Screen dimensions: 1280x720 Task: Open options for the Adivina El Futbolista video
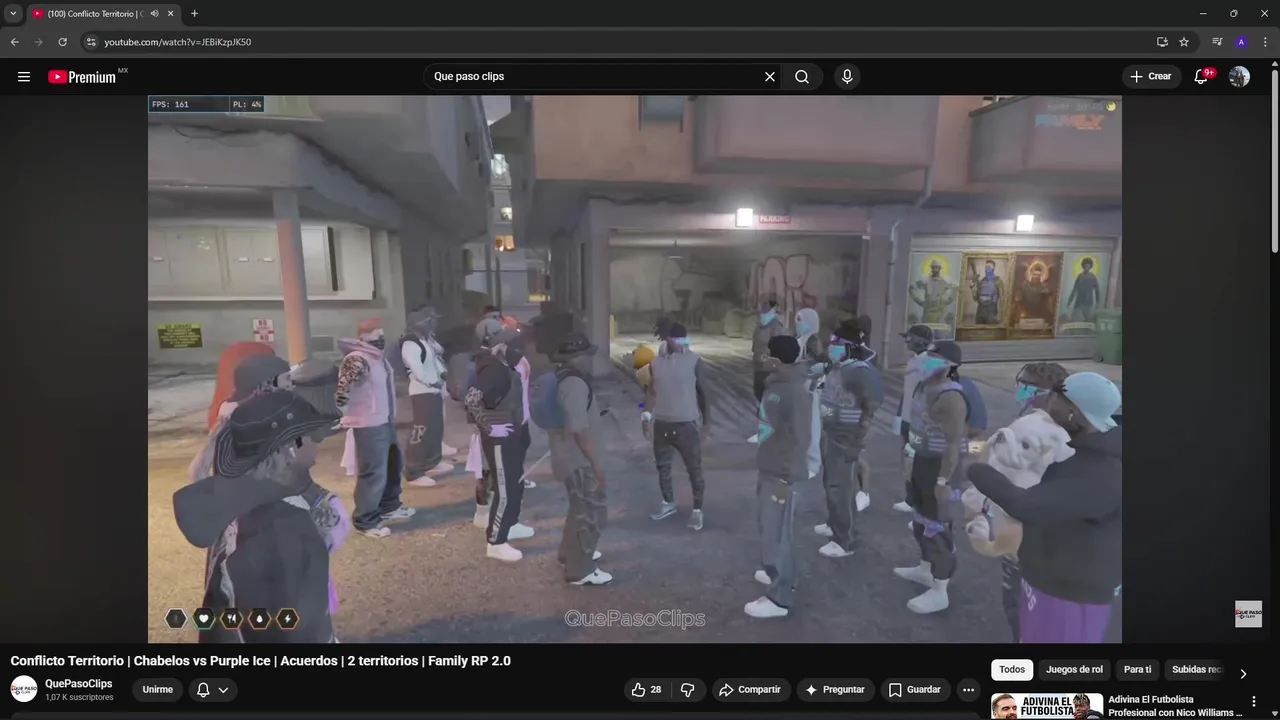(x=1254, y=701)
